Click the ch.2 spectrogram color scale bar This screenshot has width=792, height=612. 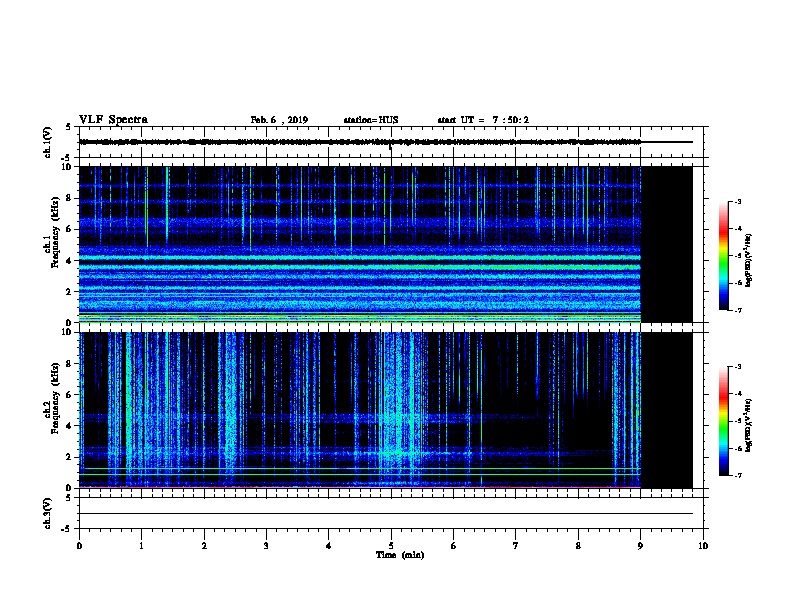pyautogui.click(x=723, y=421)
